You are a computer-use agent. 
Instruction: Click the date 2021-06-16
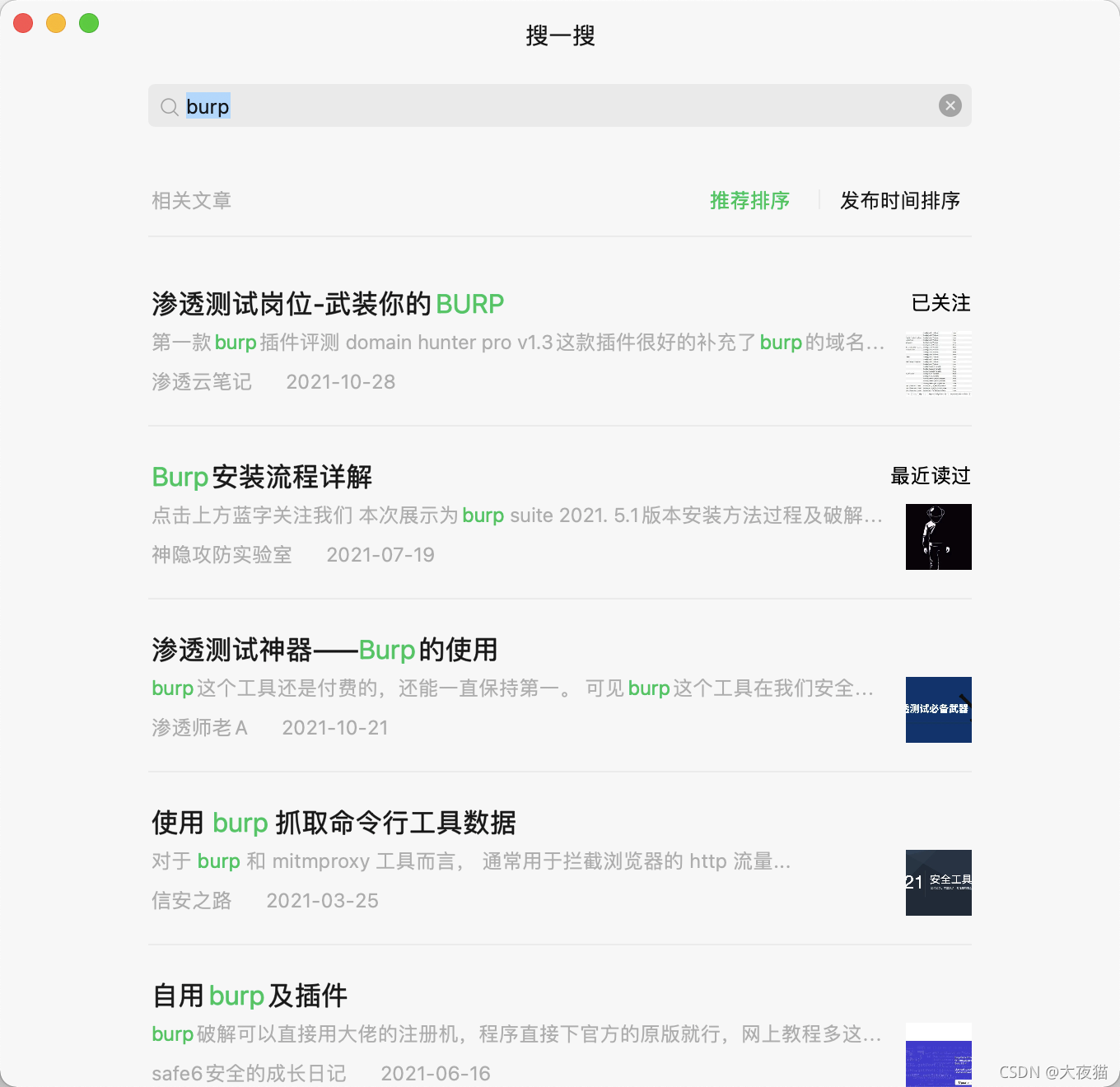(436, 1074)
